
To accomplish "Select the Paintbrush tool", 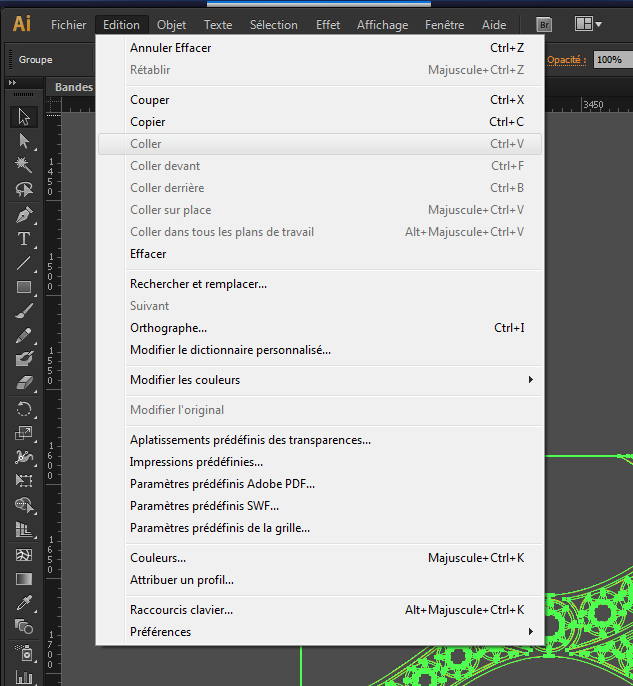I will pyautogui.click(x=24, y=311).
